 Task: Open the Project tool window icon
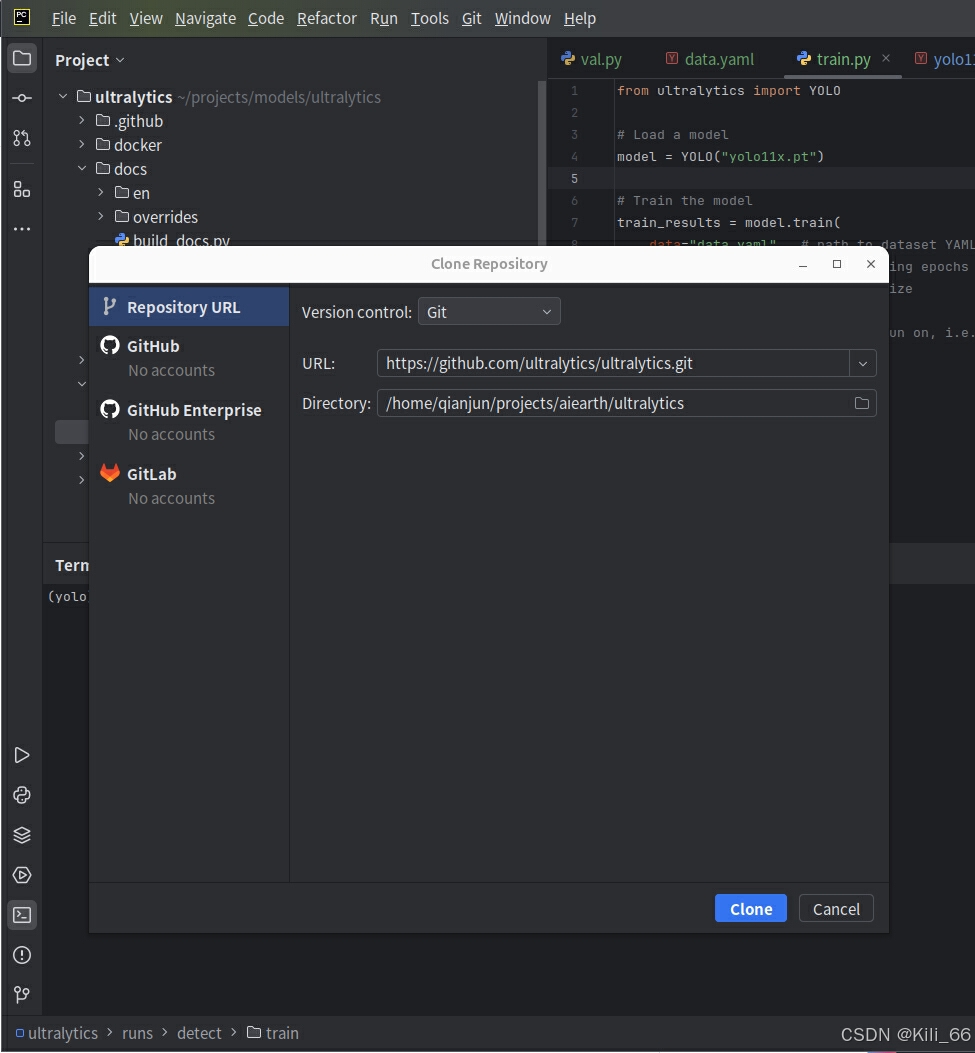click(x=22, y=59)
